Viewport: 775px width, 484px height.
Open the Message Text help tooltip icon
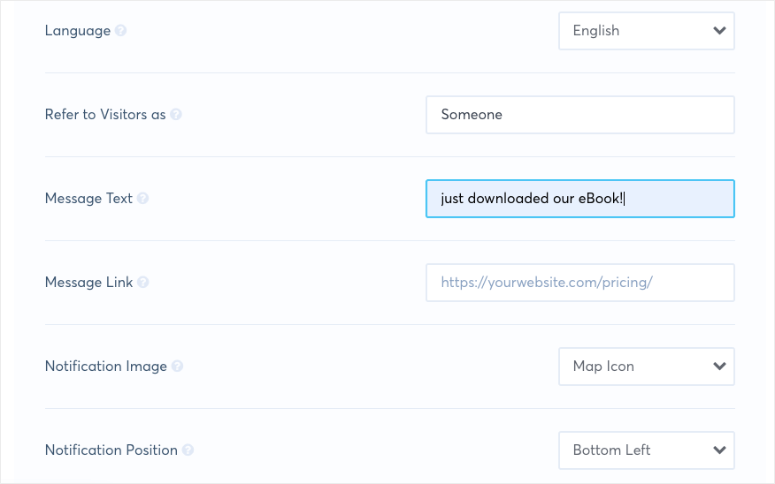click(x=143, y=198)
